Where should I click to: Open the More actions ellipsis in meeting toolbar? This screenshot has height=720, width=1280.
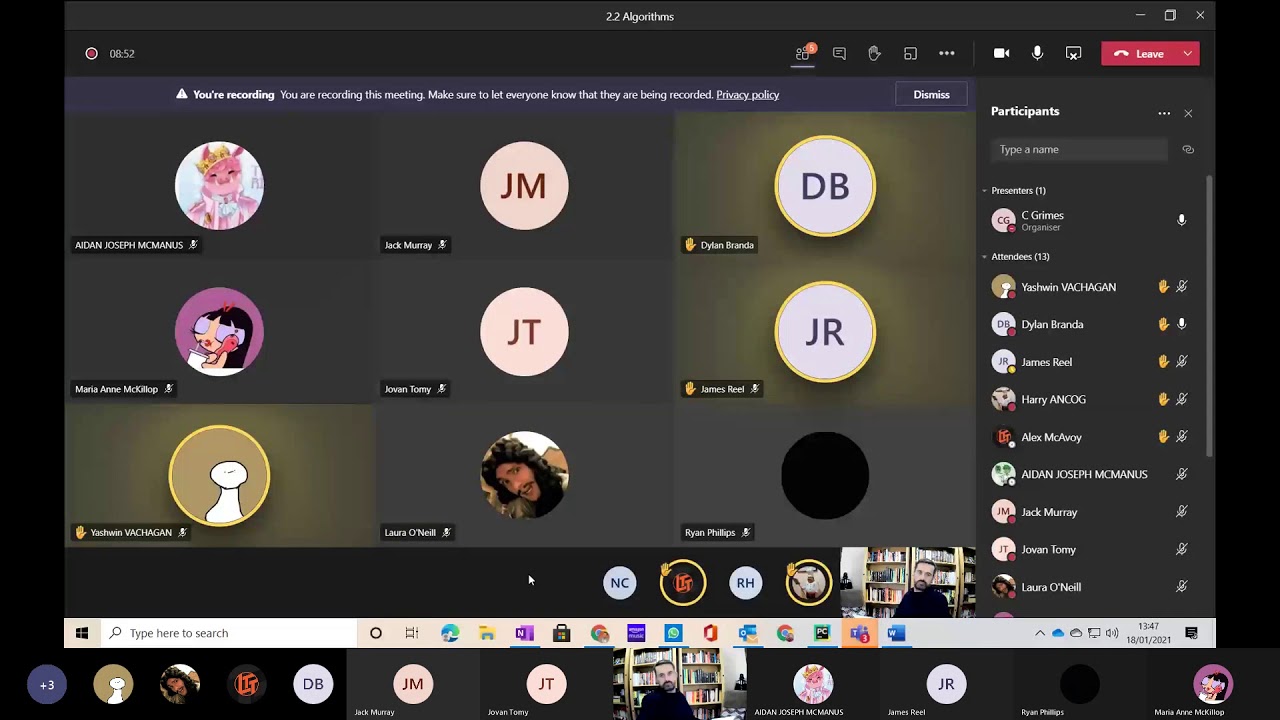click(946, 54)
